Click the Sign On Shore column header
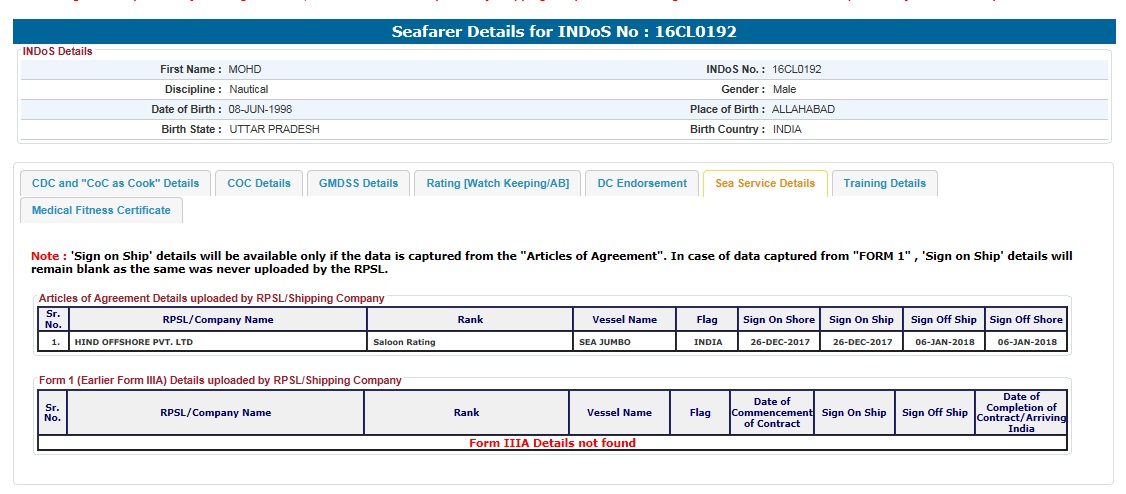The width and height of the screenshot is (1126, 494). coord(778,320)
